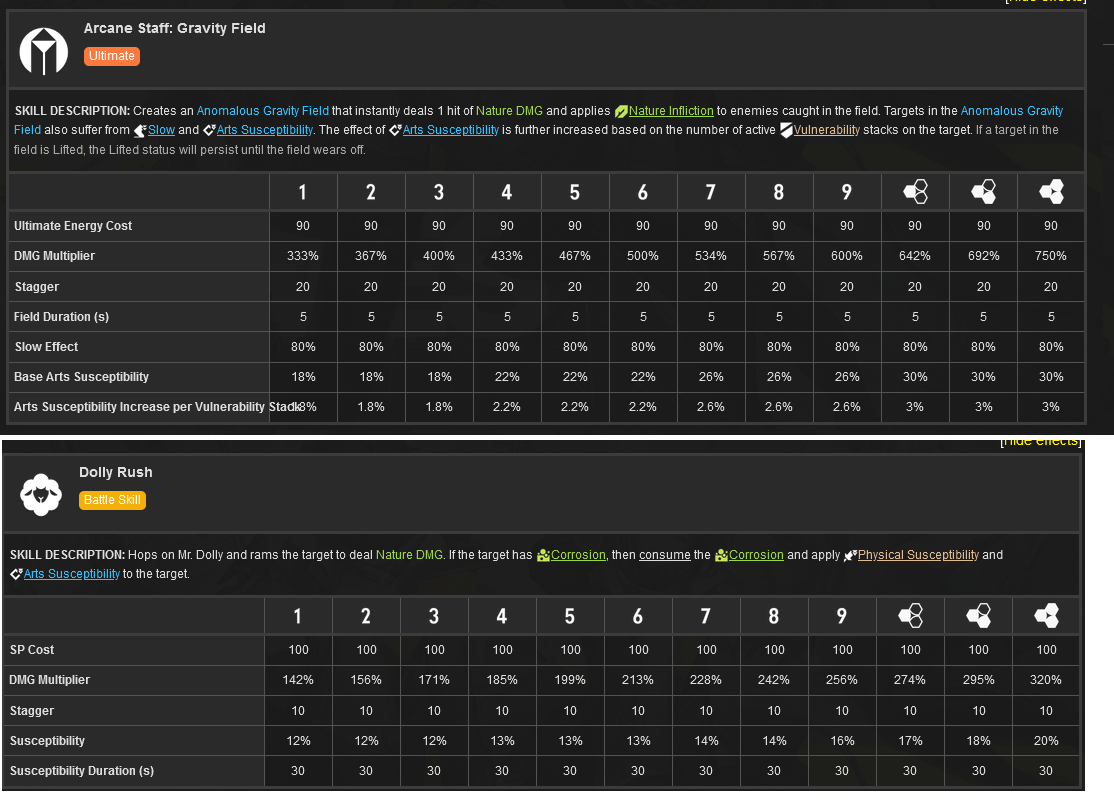1114x800 pixels.
Task: Open the Slow status link
Action: (x=161, y=130)
